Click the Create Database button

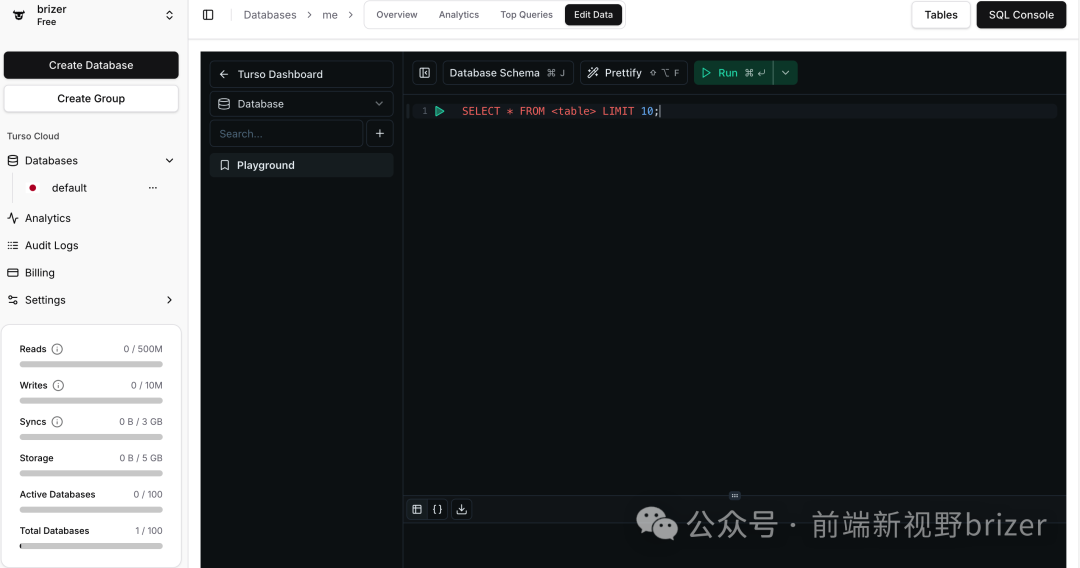91,65
